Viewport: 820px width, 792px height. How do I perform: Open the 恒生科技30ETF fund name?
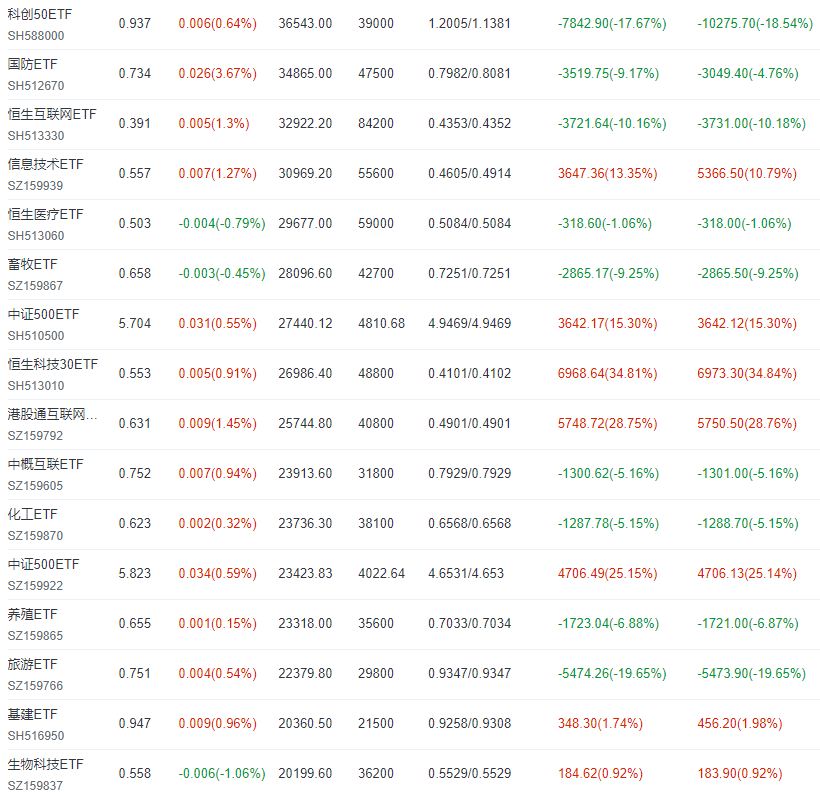(53, 364)
